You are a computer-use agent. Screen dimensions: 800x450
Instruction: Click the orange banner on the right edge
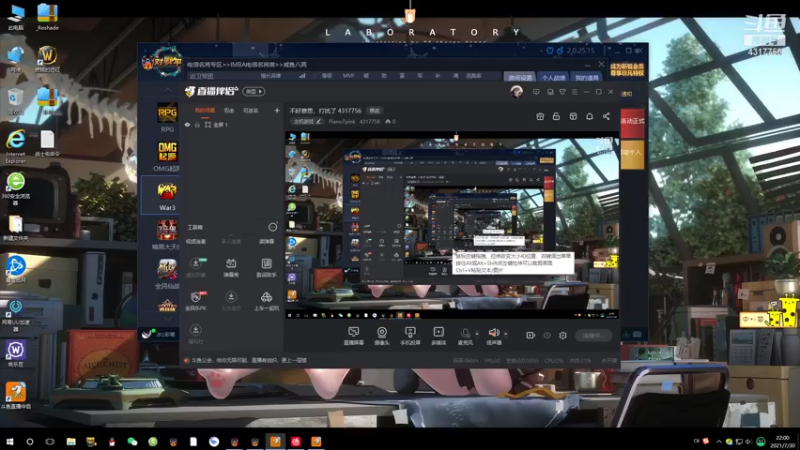pyautogui.click(x=633, y=155)
